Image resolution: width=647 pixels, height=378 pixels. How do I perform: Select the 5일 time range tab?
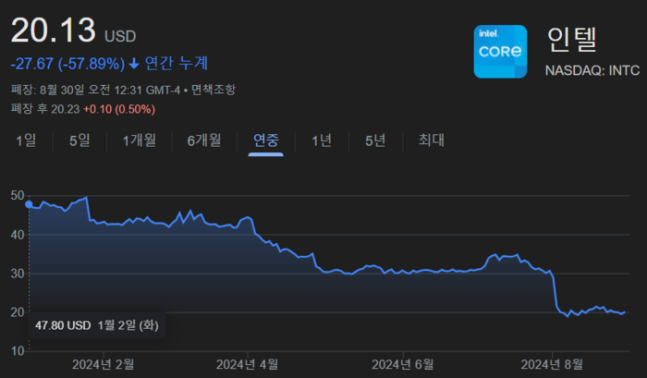click(x=80, y=141)
